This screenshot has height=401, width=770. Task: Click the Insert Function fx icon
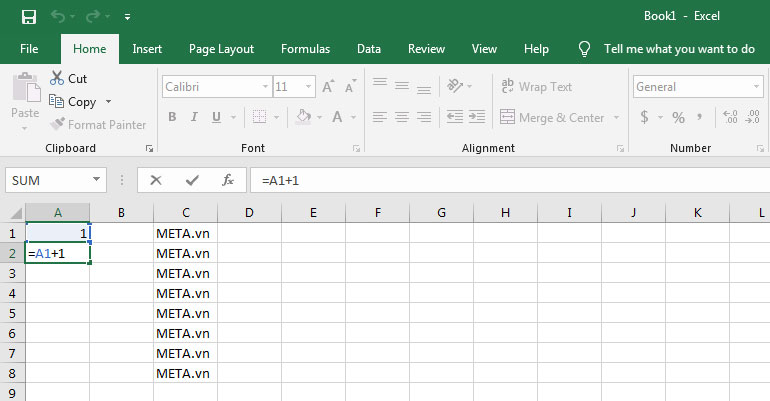tap(227, 180)
